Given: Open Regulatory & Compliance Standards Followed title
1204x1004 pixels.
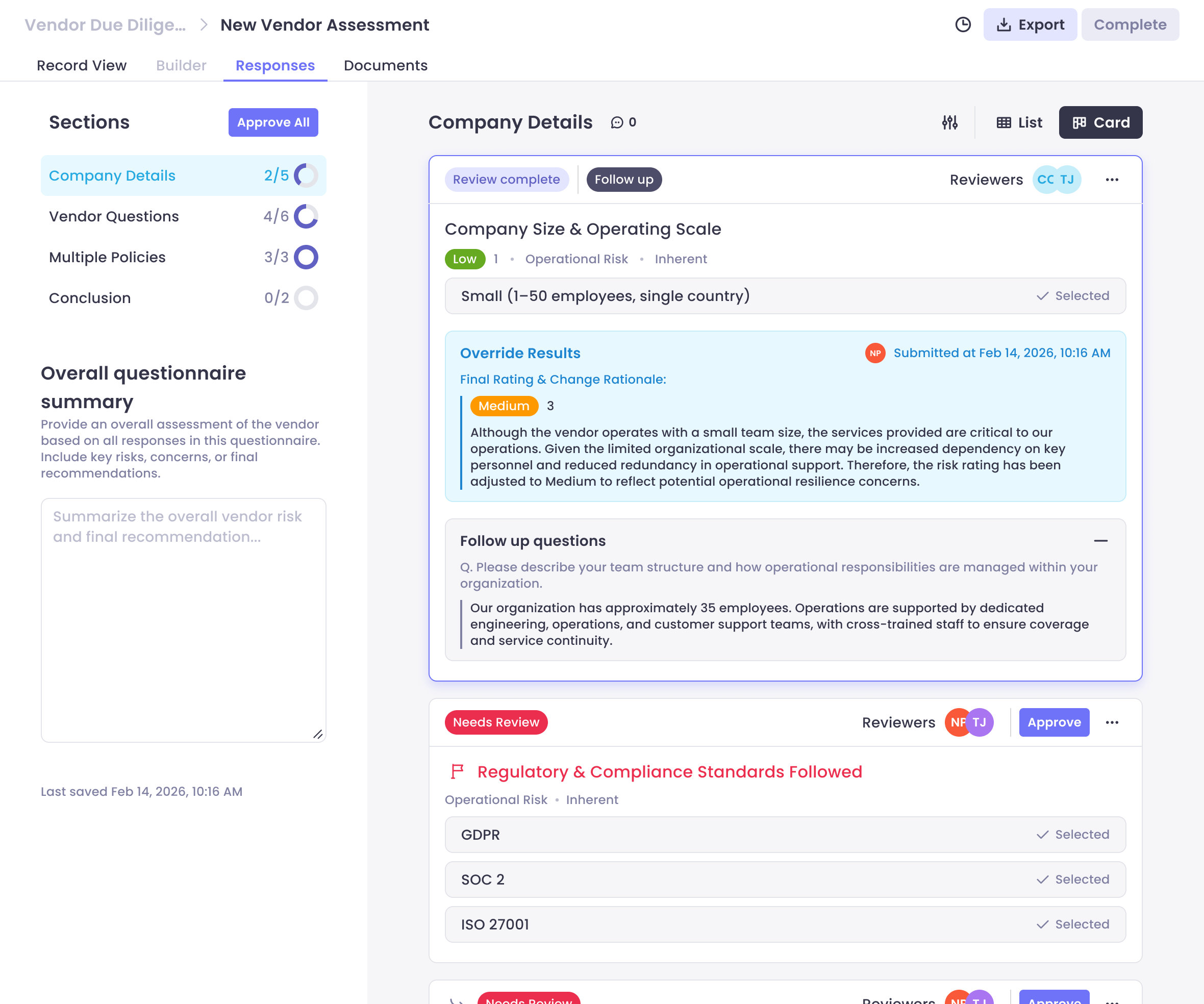Looking at the screenshot, I should click(x=670, y=772).
